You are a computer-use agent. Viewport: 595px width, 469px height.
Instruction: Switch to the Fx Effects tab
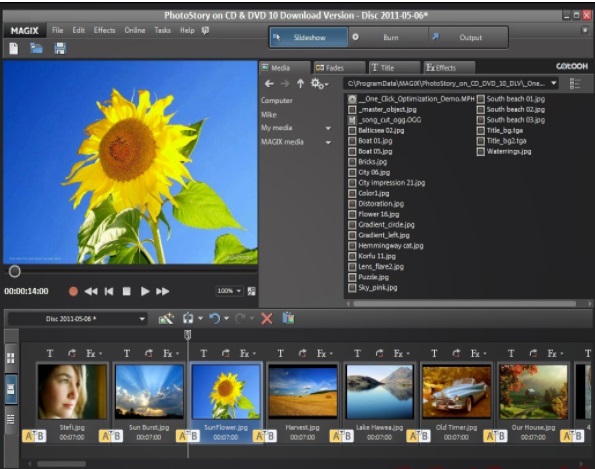pyautogui.click(x=449, y=68)
